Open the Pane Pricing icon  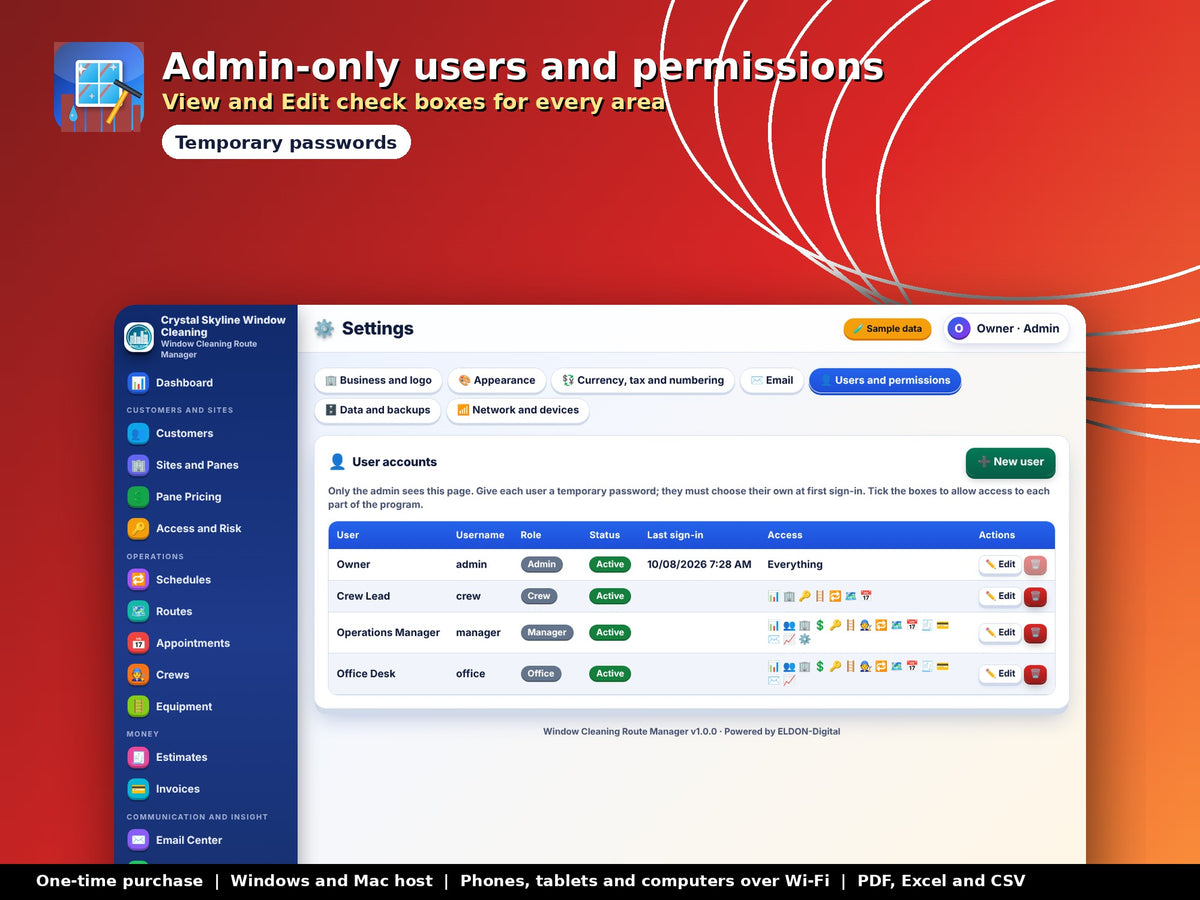(x=138, y=497)
